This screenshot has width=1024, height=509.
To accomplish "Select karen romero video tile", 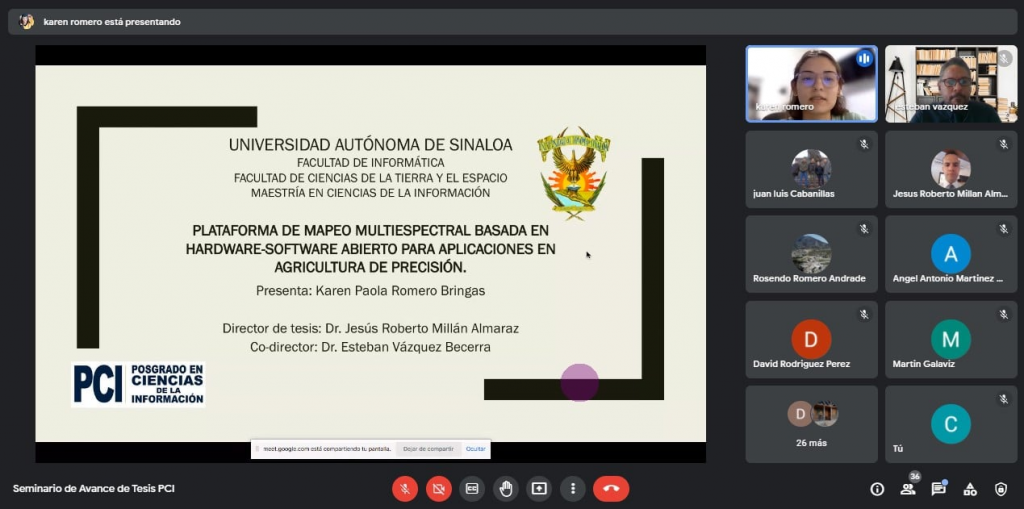I will coord(812,84).
